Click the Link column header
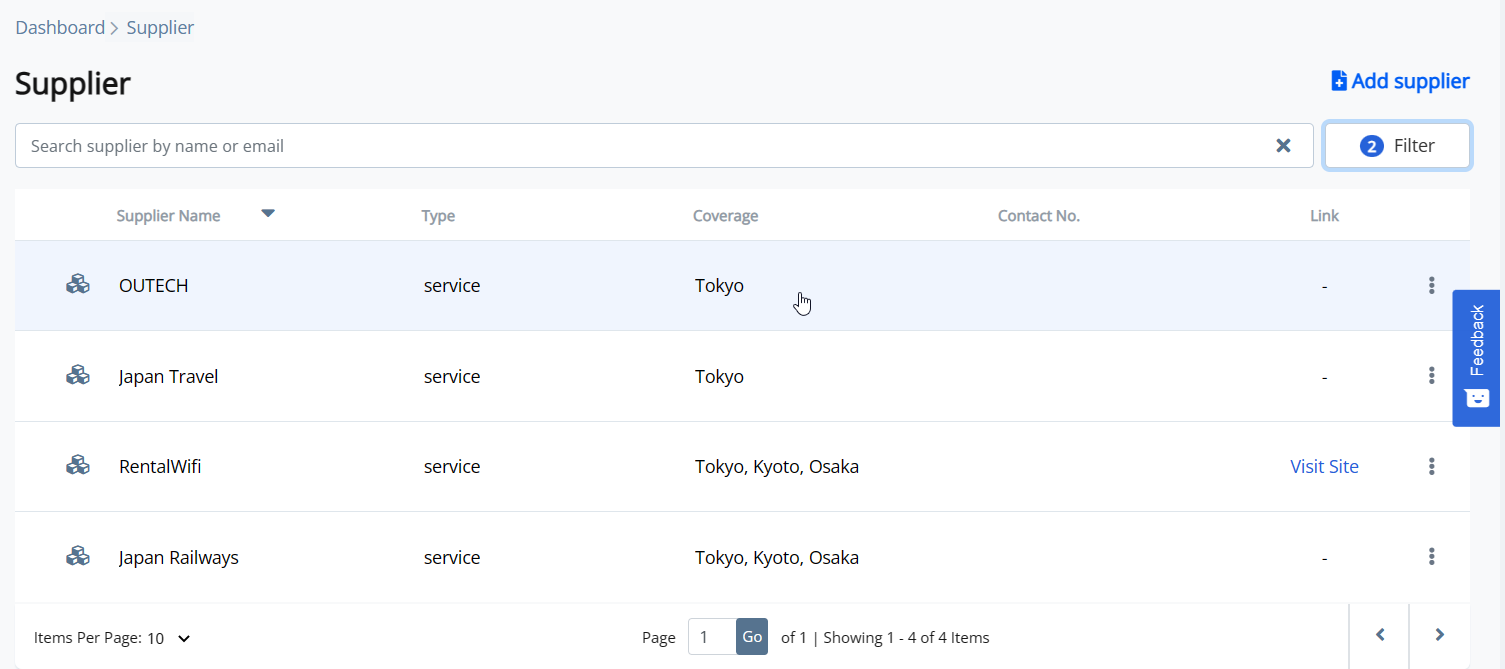1505x669 pixels. tap(1324, 216)
